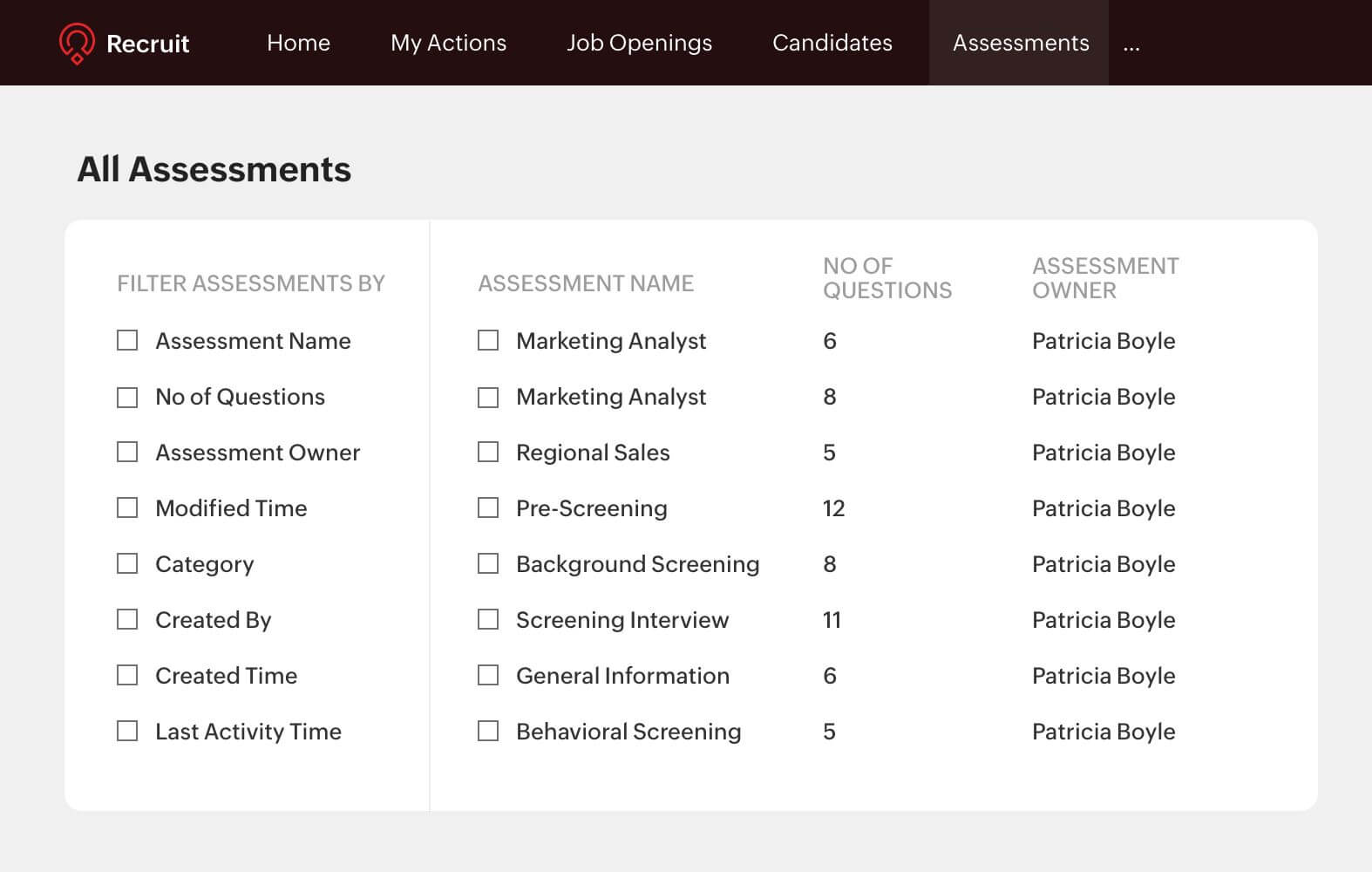The height and width of the screenshot is (872, 1372).
Task: Open the Background Screening assessment
Action: pyautogui.click(x=637, y=564)
